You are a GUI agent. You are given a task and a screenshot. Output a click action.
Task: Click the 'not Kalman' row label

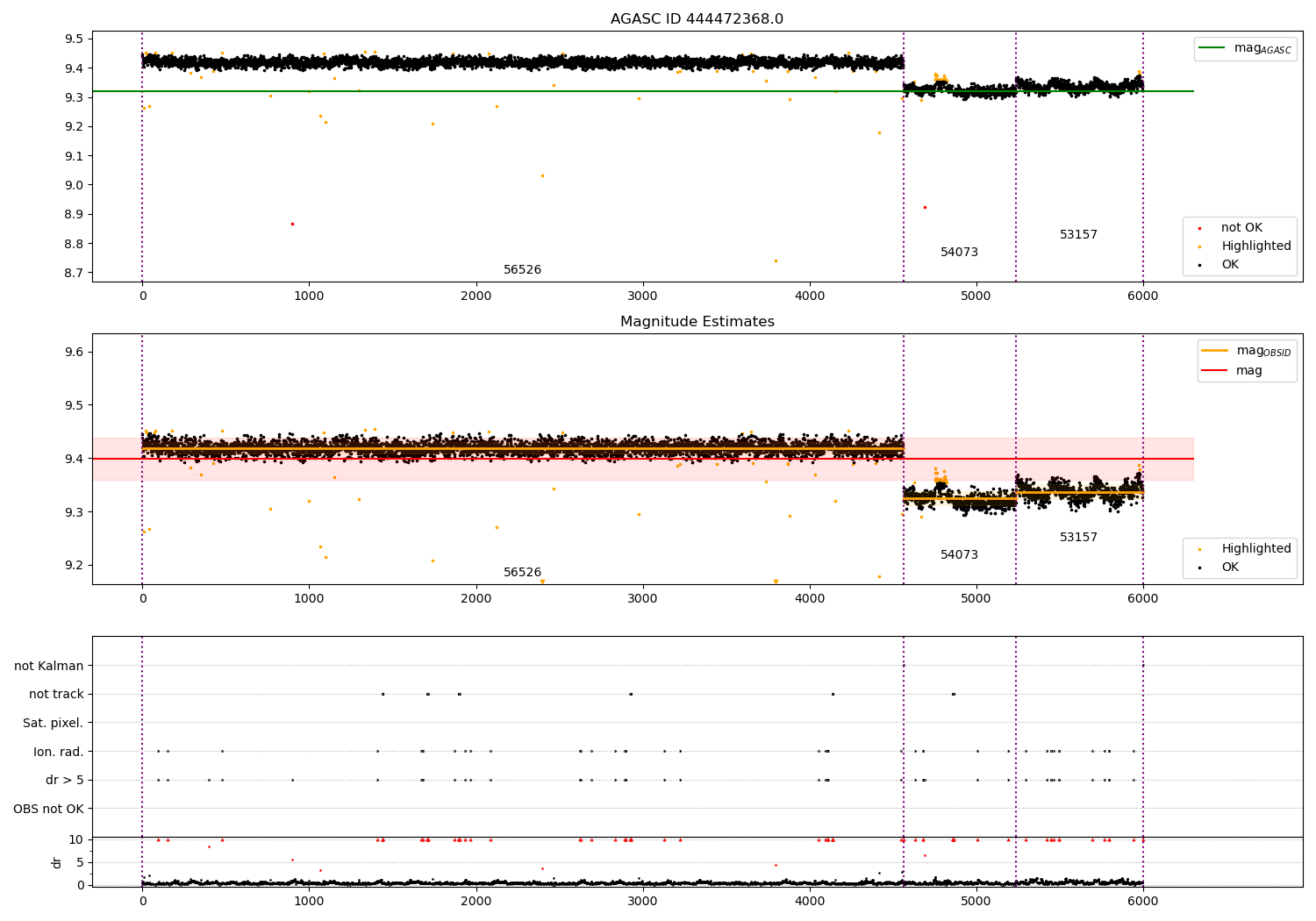(x=49, y=666)
